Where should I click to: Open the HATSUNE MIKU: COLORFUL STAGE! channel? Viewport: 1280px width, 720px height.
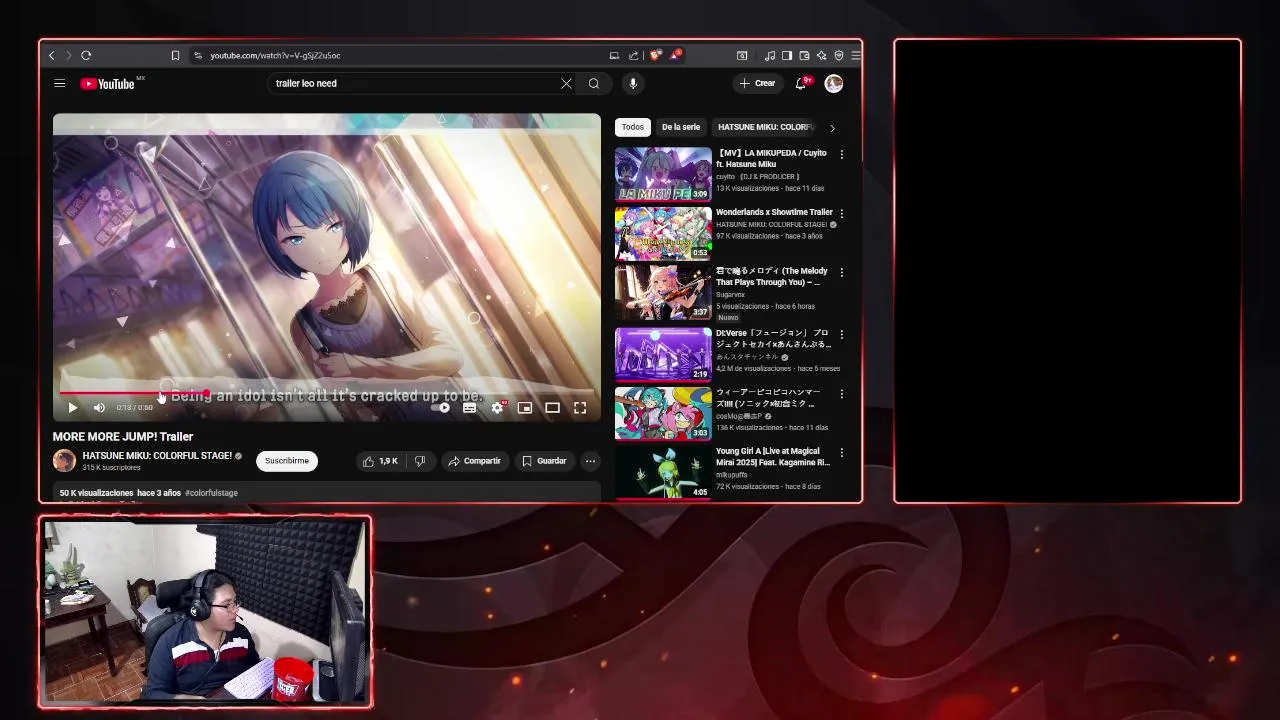pos(157,456)
